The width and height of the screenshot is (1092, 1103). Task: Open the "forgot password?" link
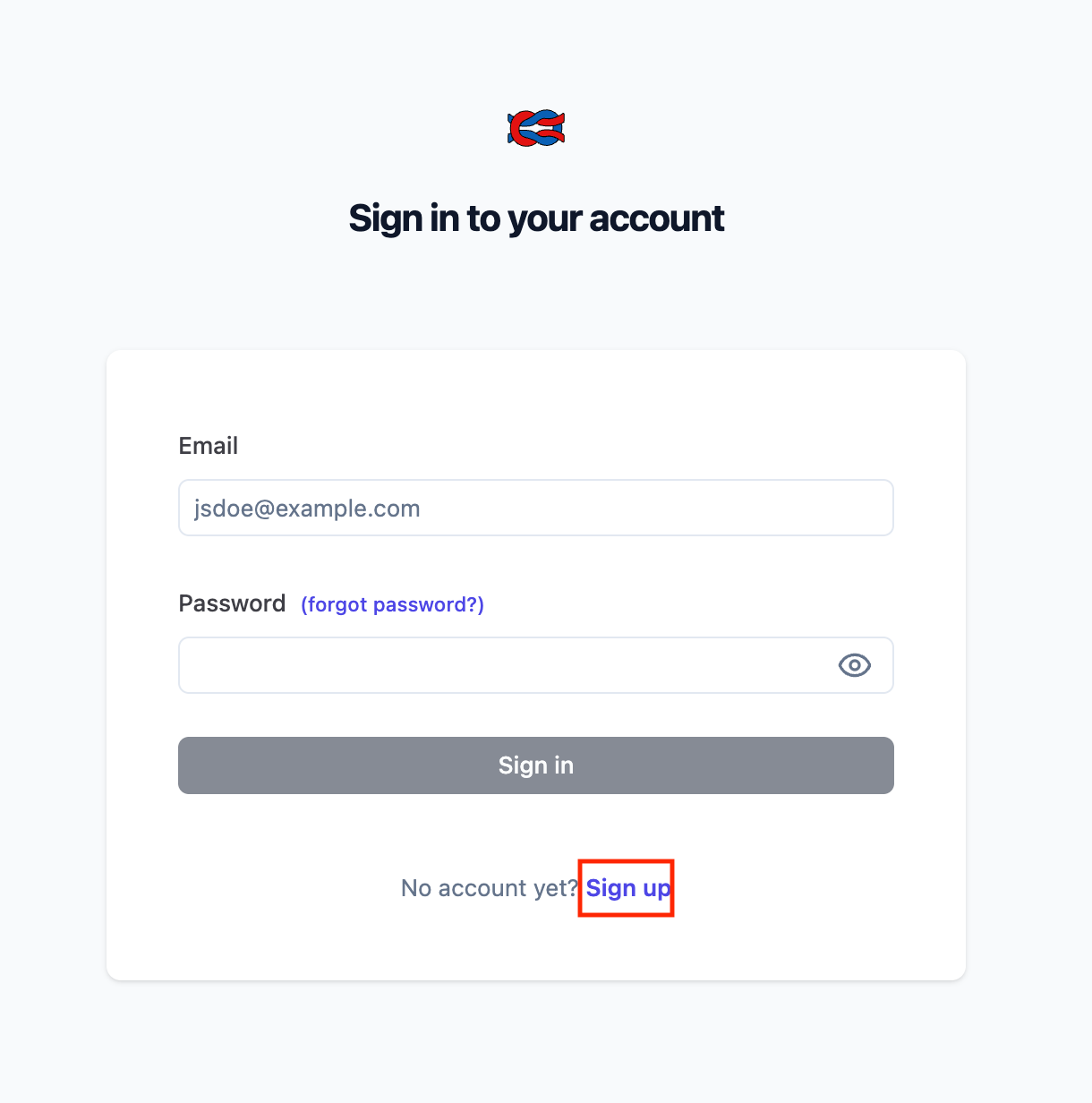(x=392, y=604)
